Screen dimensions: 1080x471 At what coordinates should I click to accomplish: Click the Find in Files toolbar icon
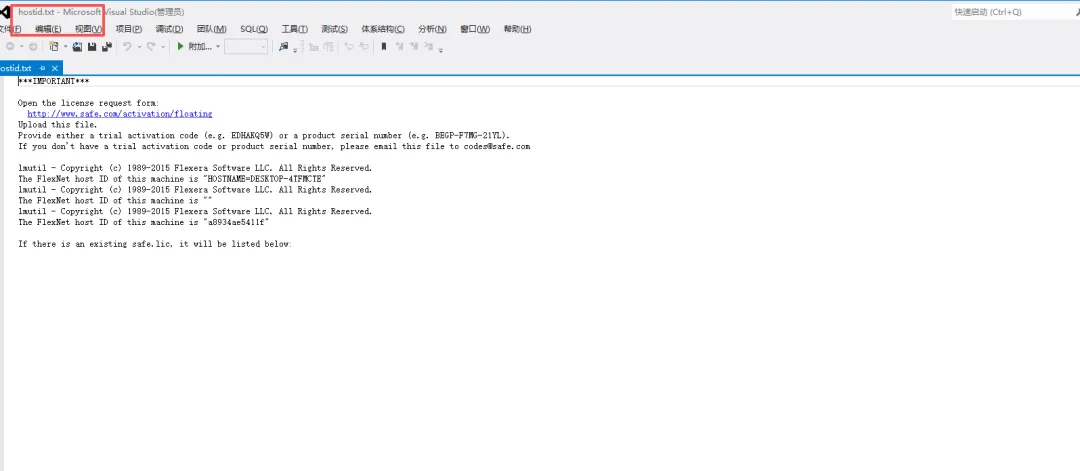[283, 47]
